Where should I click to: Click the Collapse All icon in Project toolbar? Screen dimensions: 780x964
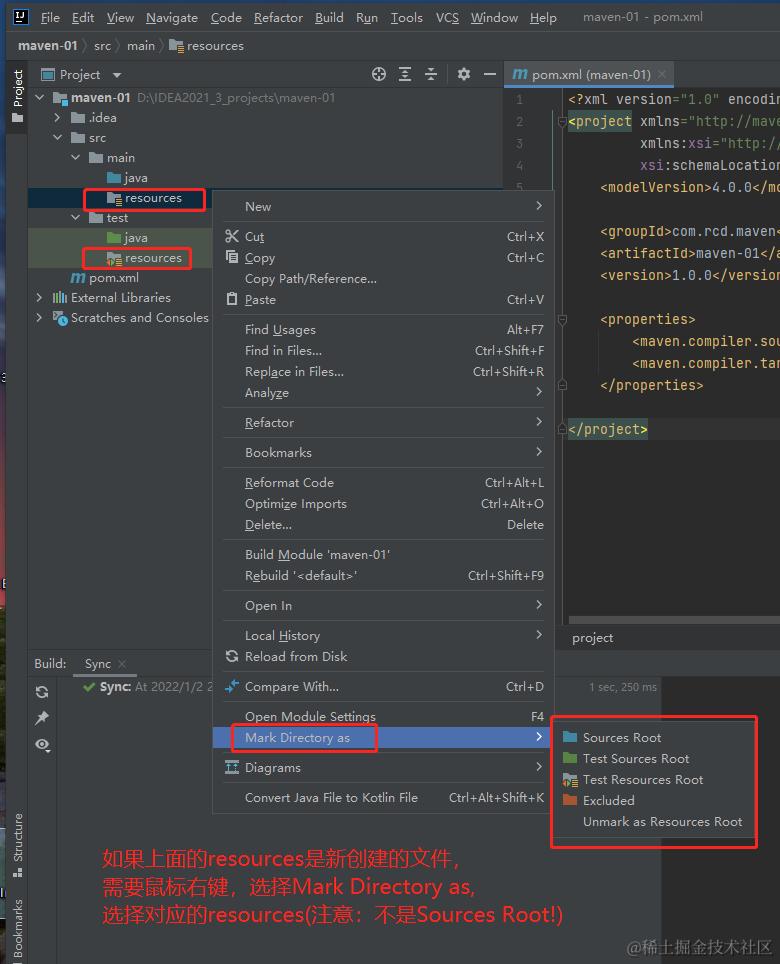pyautogui.click(x=431, y=74)
